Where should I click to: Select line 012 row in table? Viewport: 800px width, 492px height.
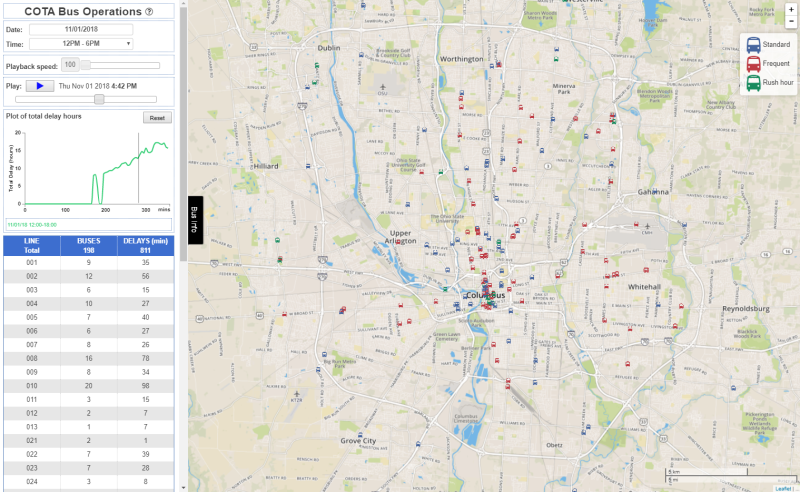[89, 413]
